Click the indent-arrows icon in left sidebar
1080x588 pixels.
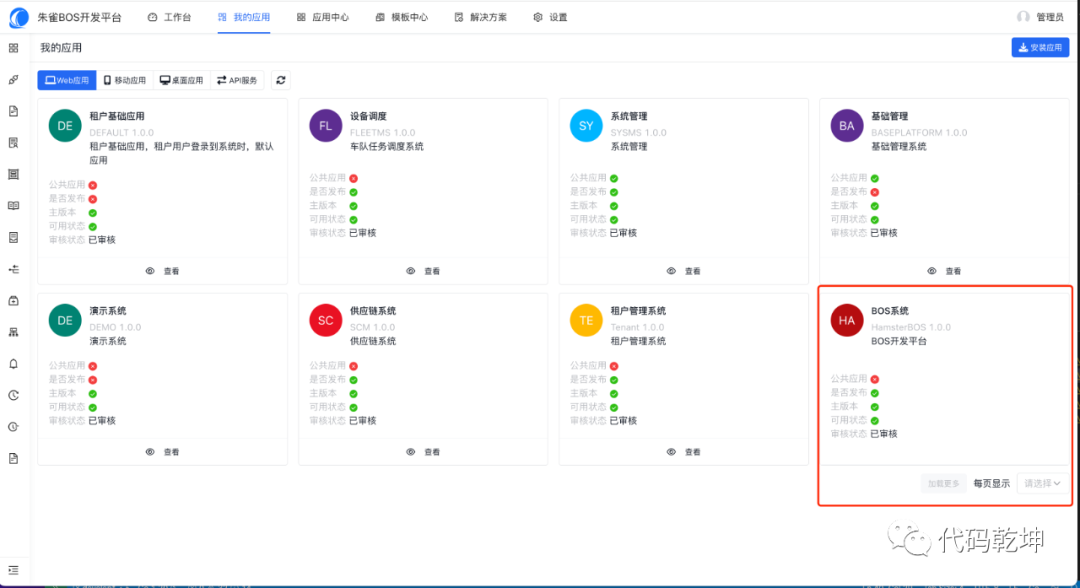click(x=13, y=269)
